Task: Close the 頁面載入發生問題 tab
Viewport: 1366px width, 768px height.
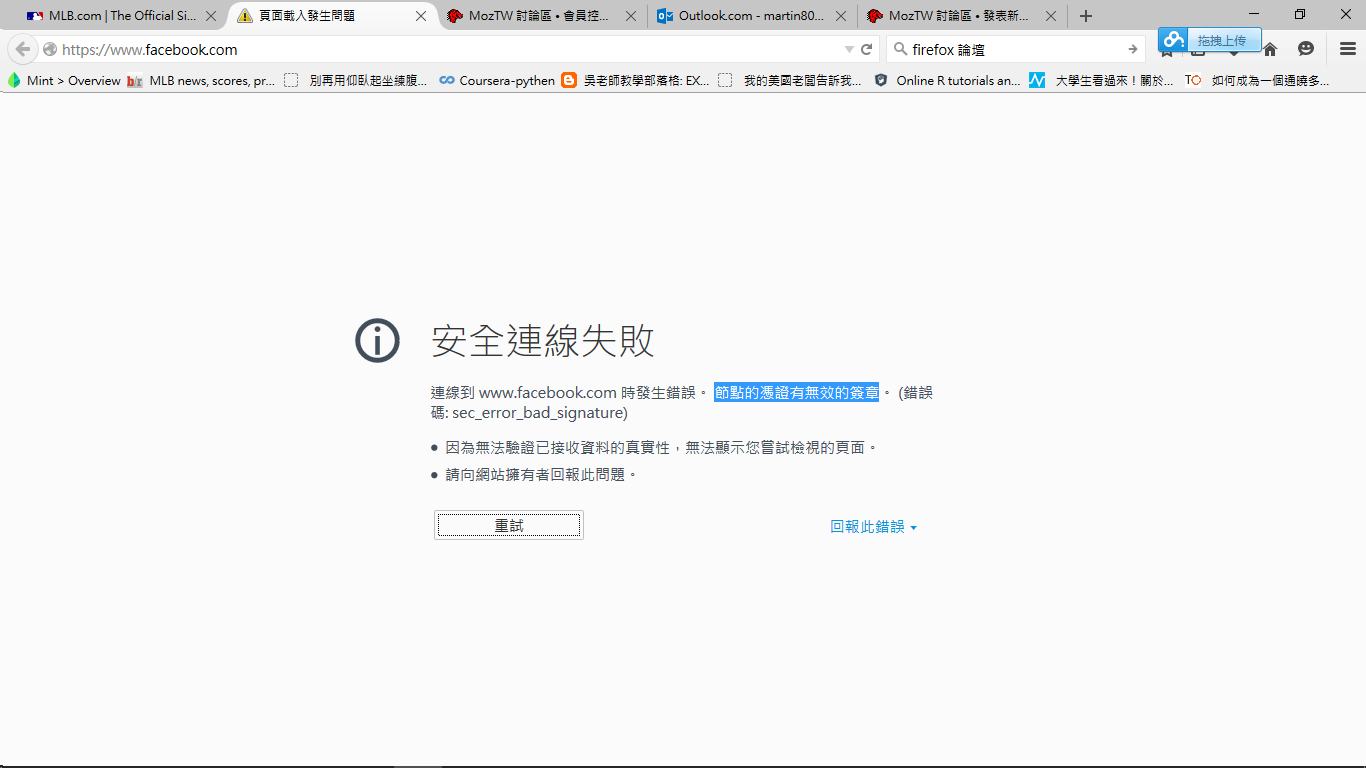Action: (x=421, y=16)
